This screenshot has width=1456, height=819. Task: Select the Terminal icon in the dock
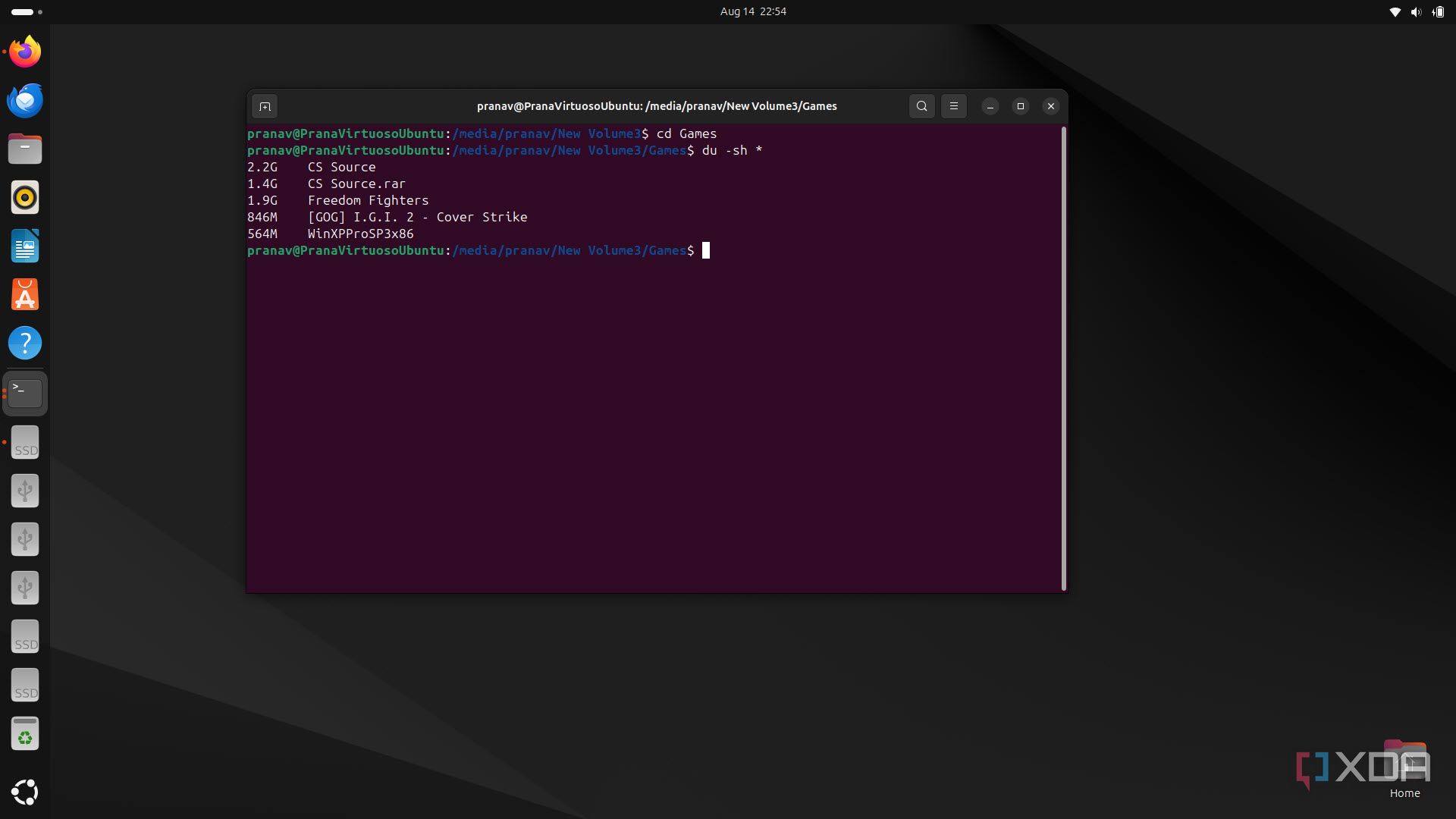click(x=25, y=393)
